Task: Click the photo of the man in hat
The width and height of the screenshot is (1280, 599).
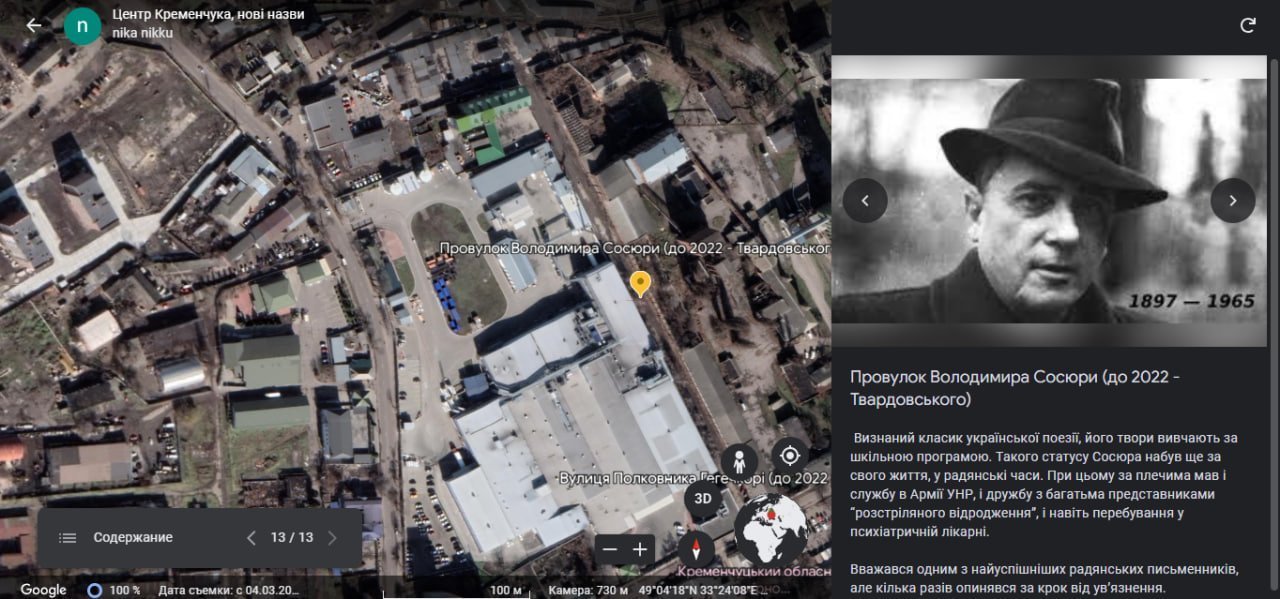Action: coord(1048,200)
